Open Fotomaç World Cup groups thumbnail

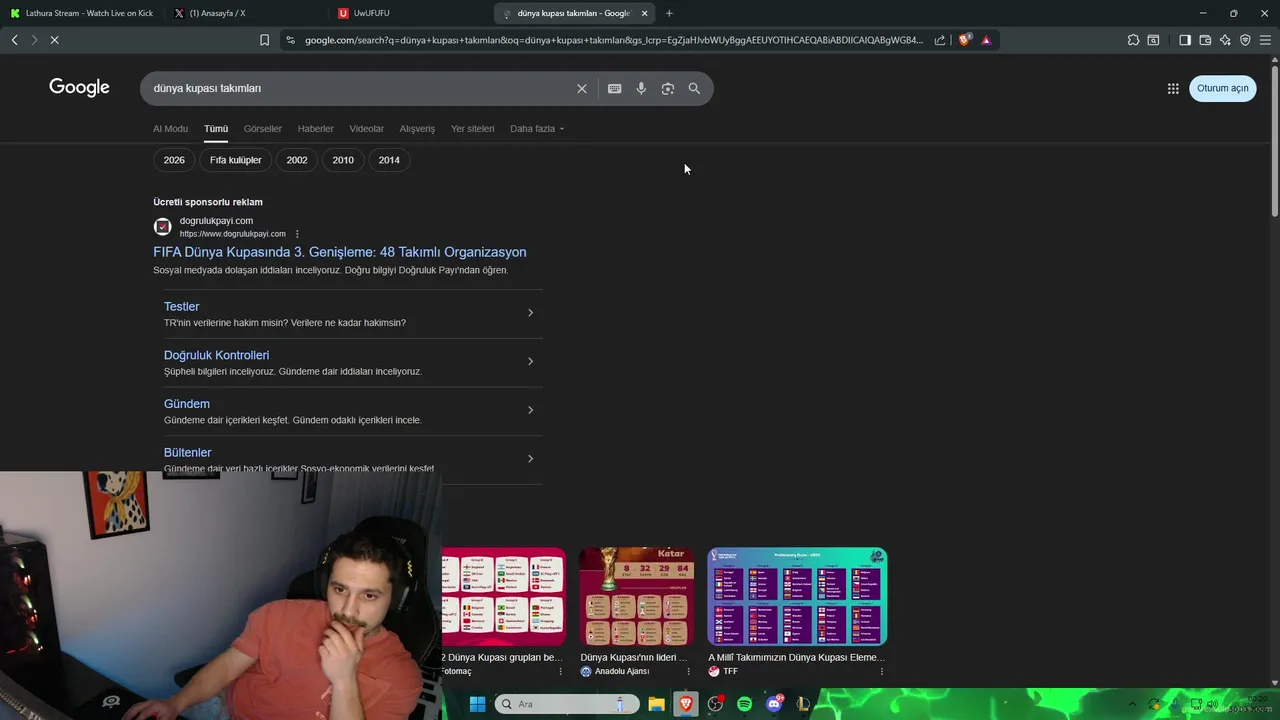[503, 596]
